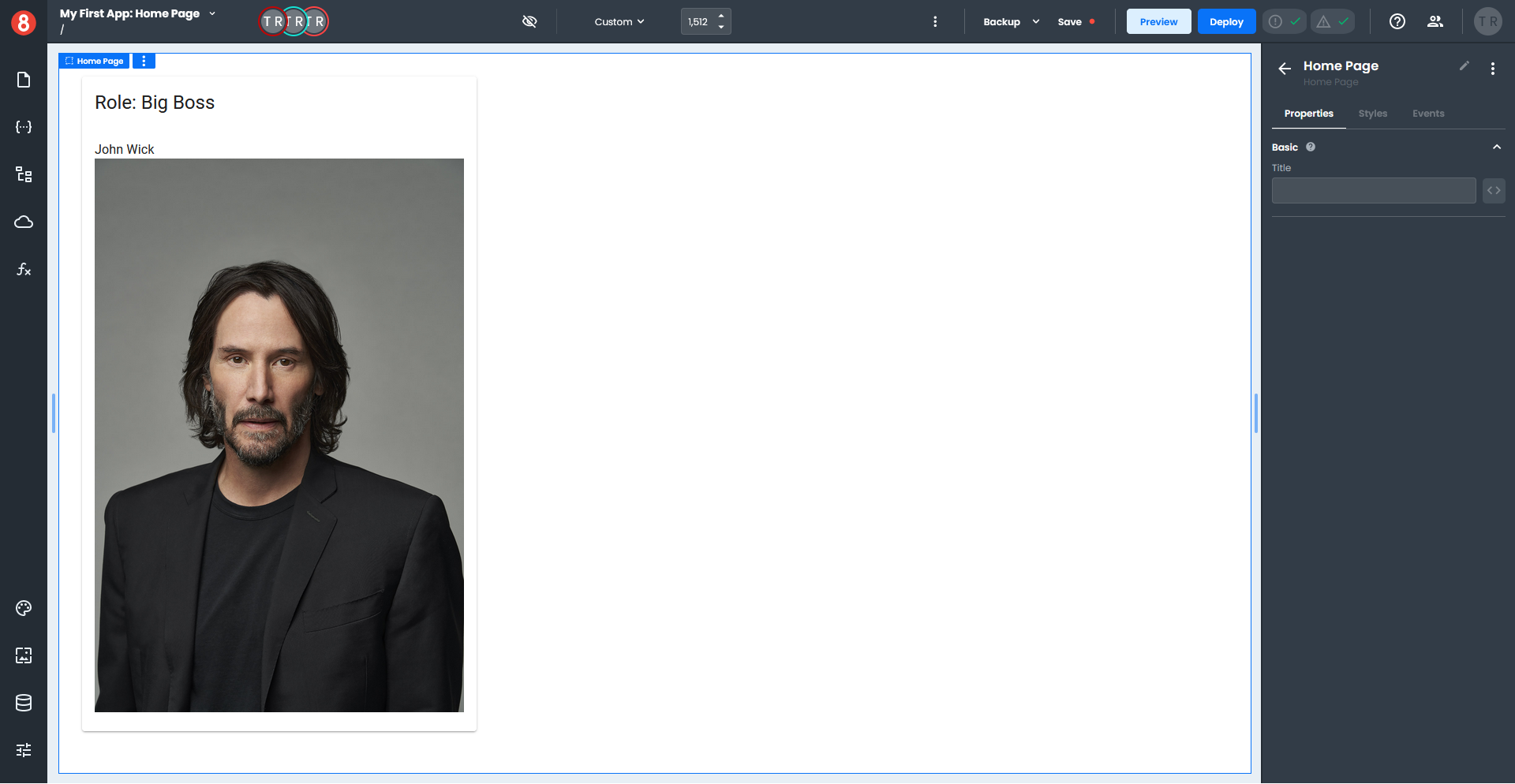Switch to the Styles tab
The image size is (1515, 784).
pyautogui.click(x=1372, y=114)
